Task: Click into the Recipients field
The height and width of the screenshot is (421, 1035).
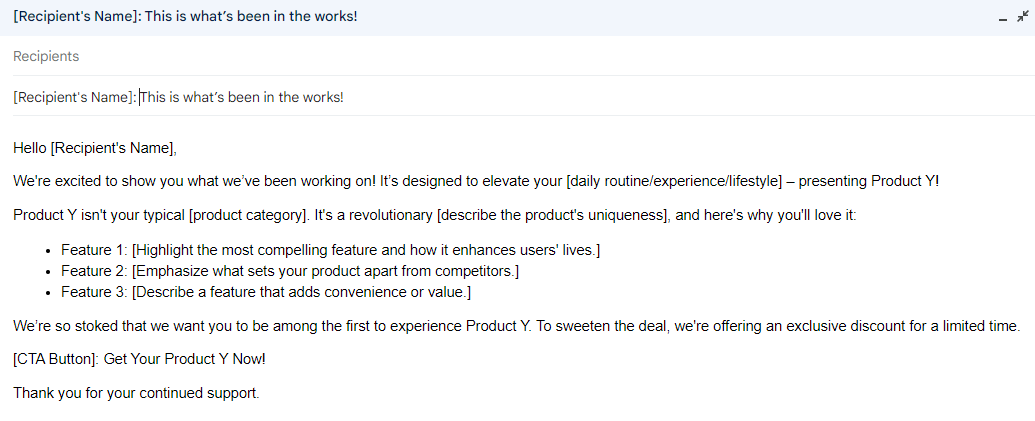Action: click(400, 57)
